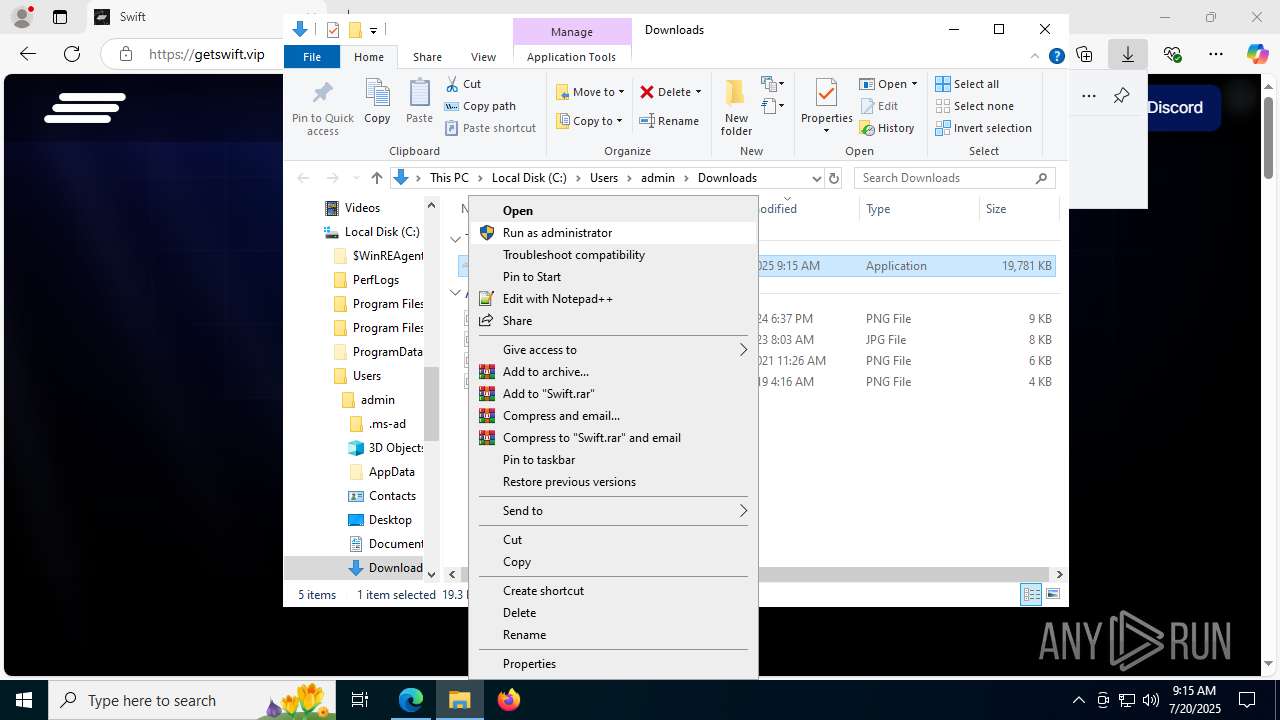Open Firefox from the taskbar

[509, 700]
